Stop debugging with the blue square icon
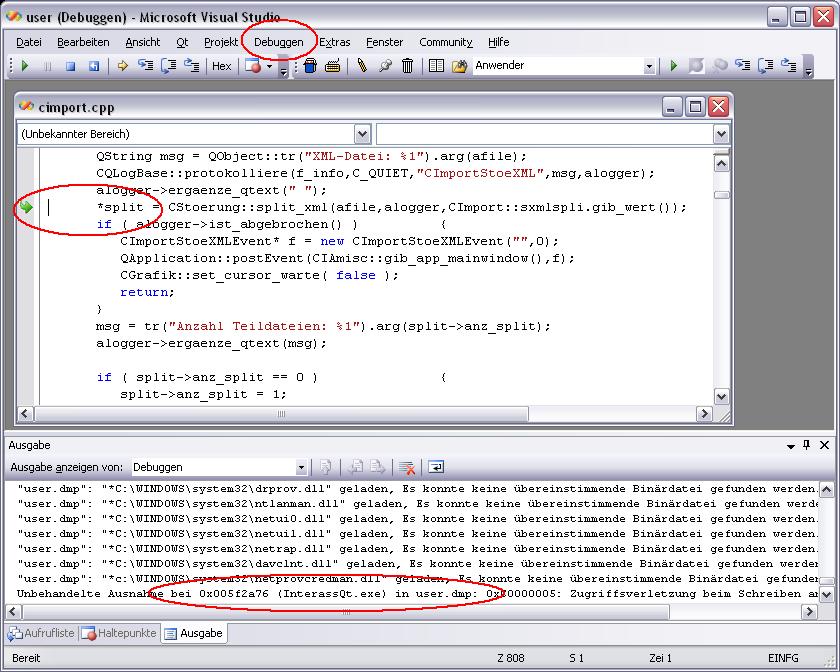This screenshot has height=672, width=840. click(x=70, y=66)
